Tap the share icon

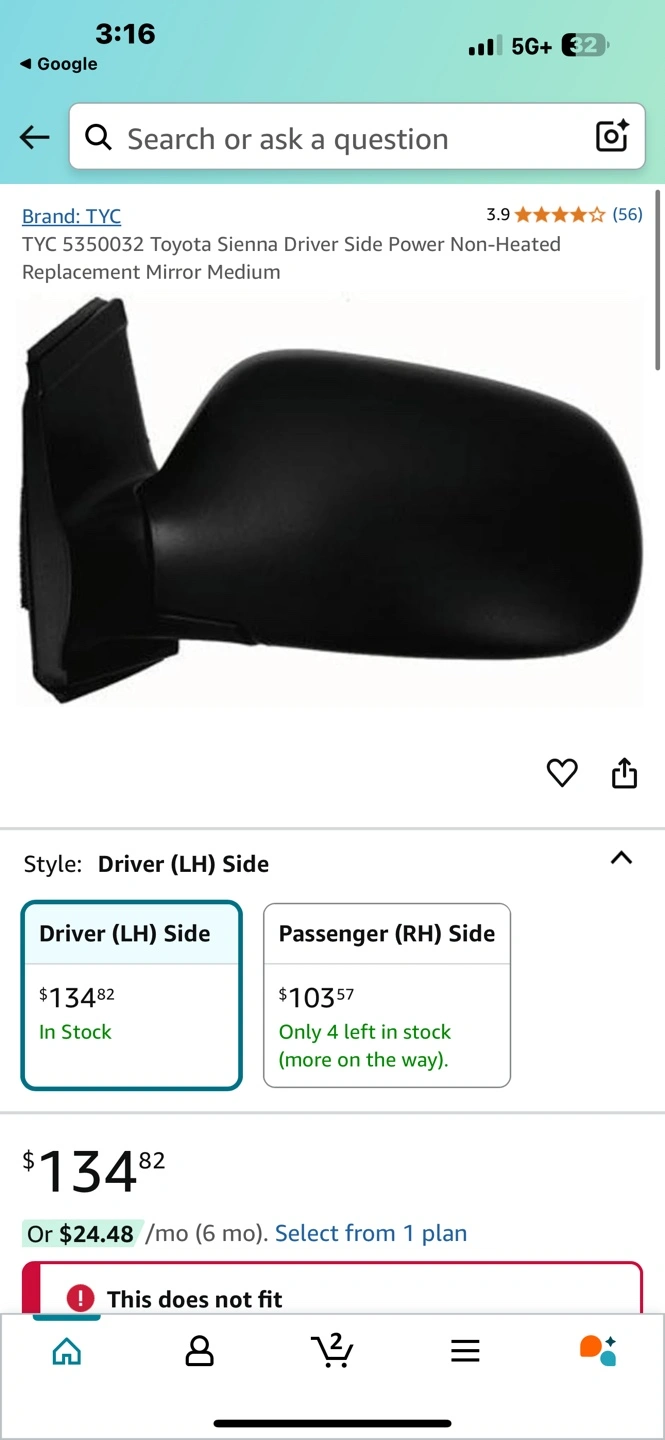624,772
